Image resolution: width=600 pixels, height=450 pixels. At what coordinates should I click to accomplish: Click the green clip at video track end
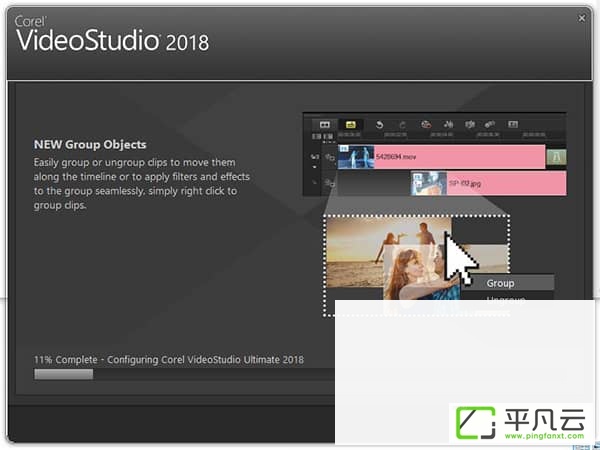pos(556,157)
